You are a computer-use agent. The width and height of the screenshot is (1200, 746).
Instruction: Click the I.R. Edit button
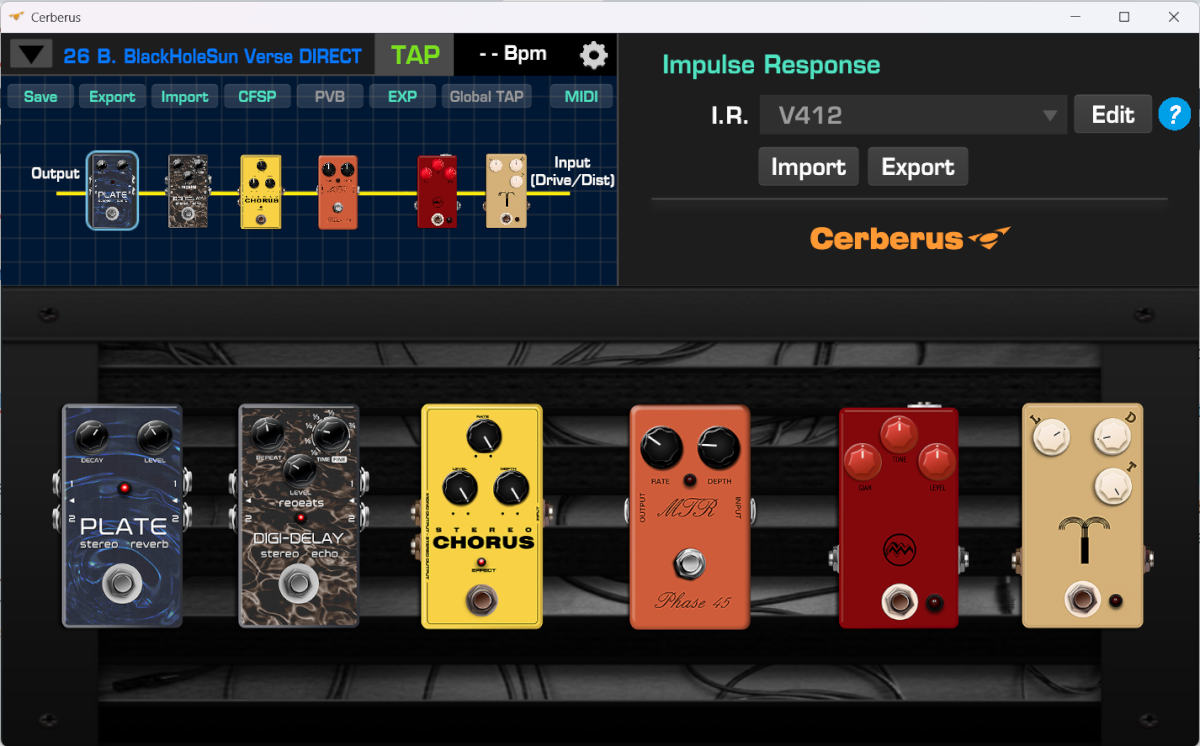(x=1113, y=115)
